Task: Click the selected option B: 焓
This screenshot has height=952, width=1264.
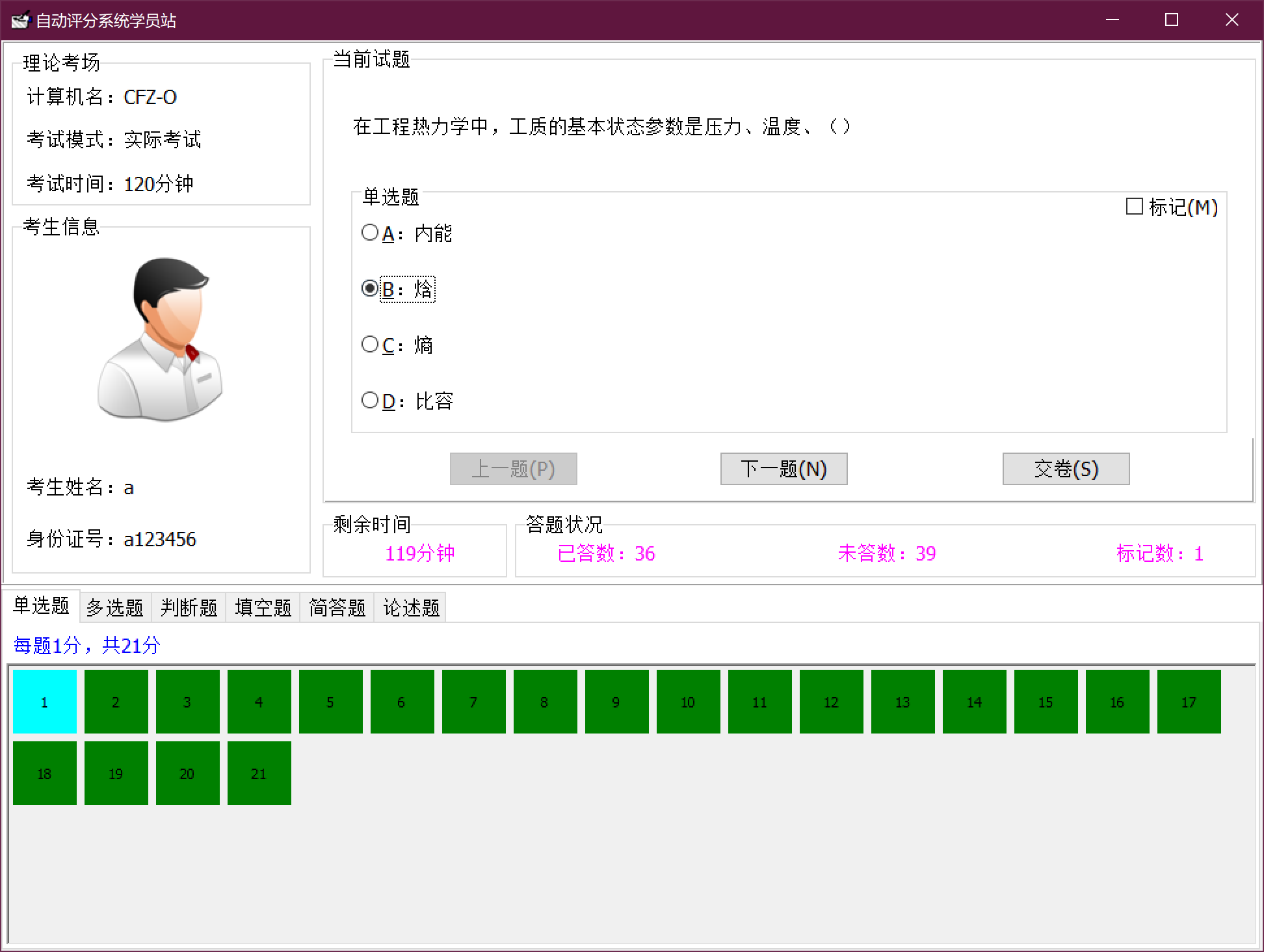Action: click(x=370, y=289)
